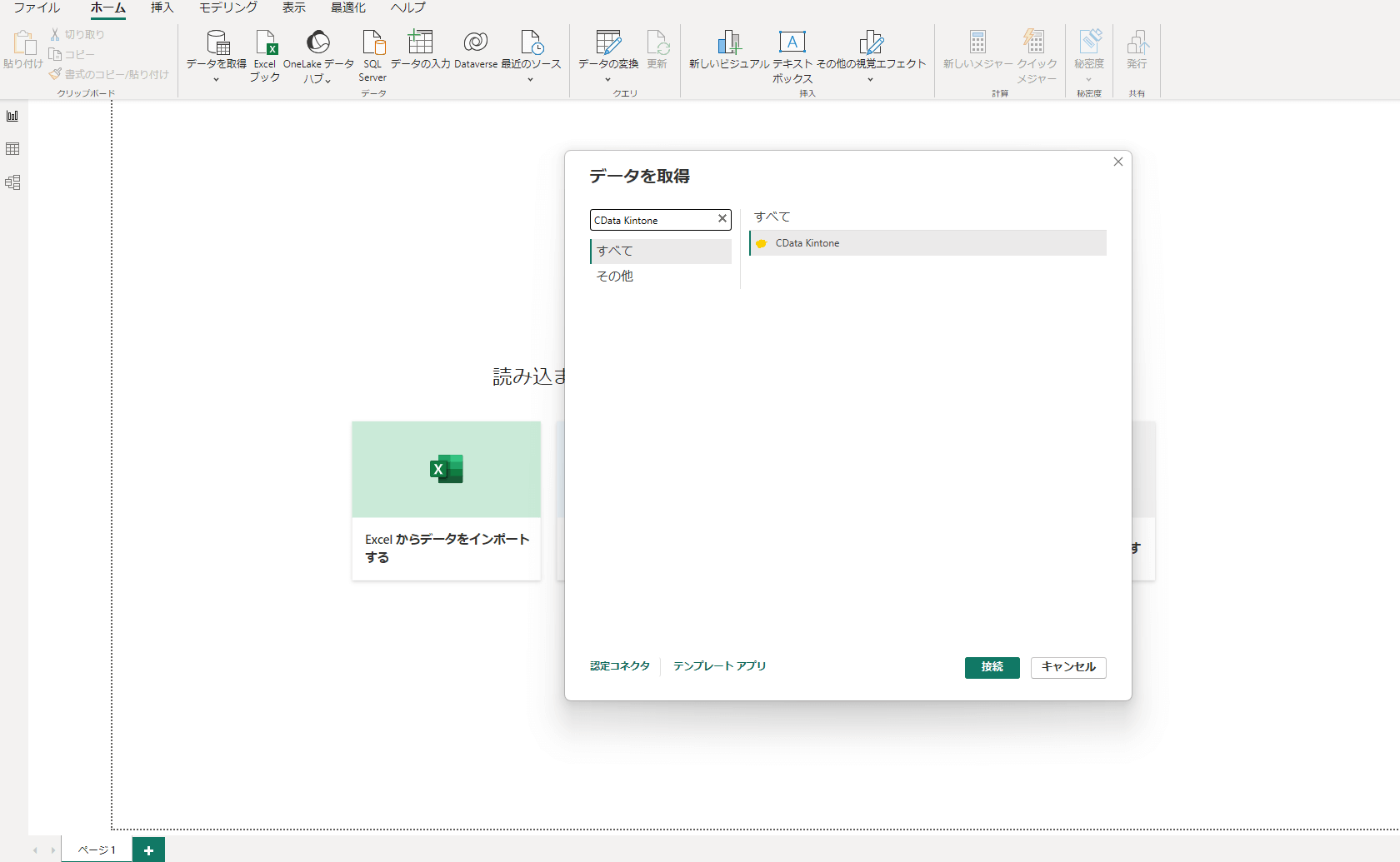
Task: Click the SQL Server icon
Action: point(372,43)
